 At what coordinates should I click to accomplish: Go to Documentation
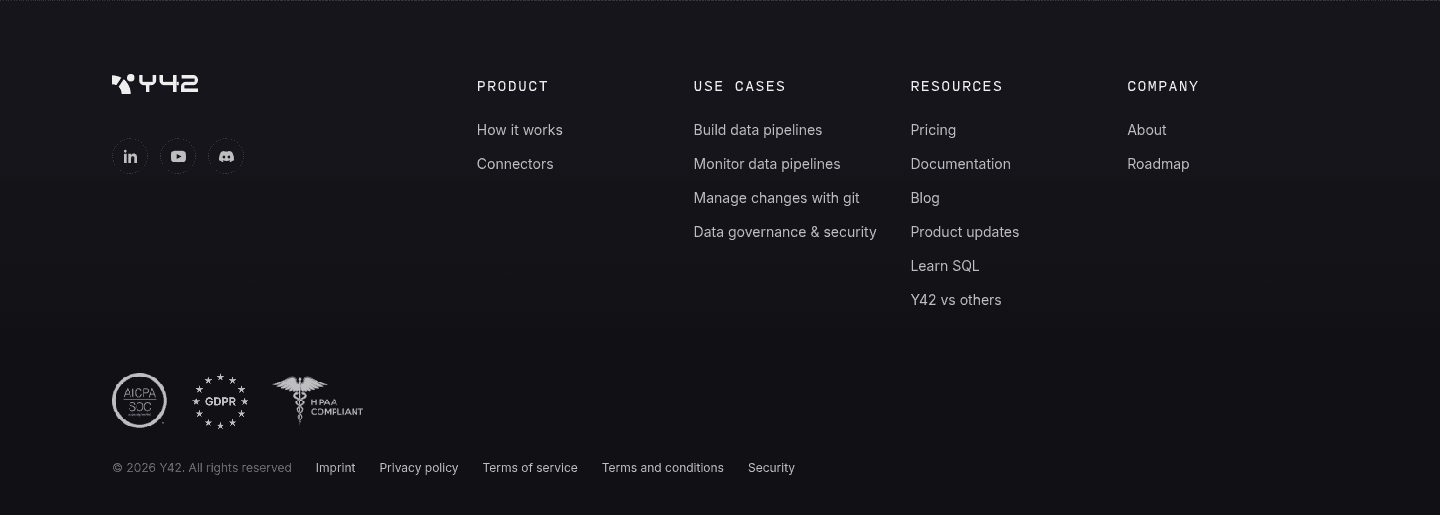click(961, 164)
